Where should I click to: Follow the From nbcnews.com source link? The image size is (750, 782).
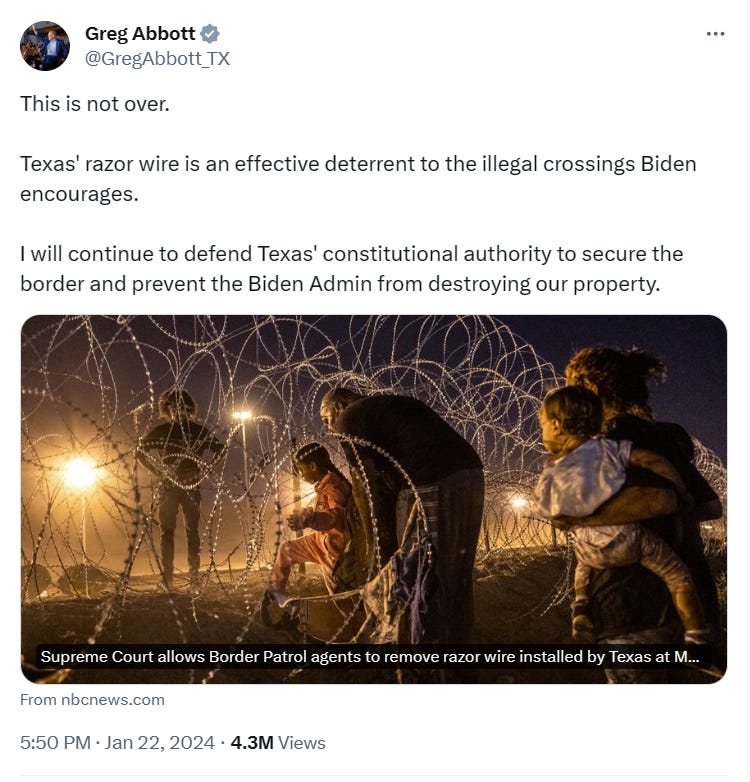pos(92,700)
